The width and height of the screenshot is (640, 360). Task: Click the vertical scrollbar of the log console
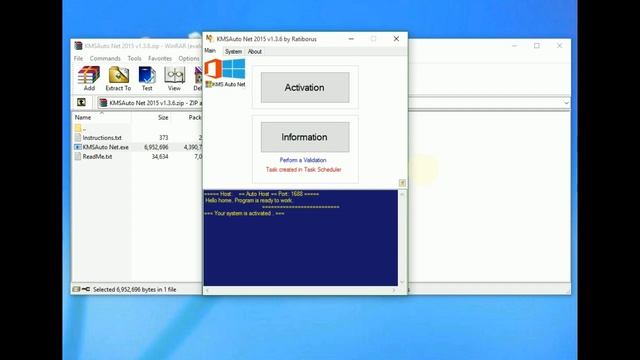click(402, 238)
